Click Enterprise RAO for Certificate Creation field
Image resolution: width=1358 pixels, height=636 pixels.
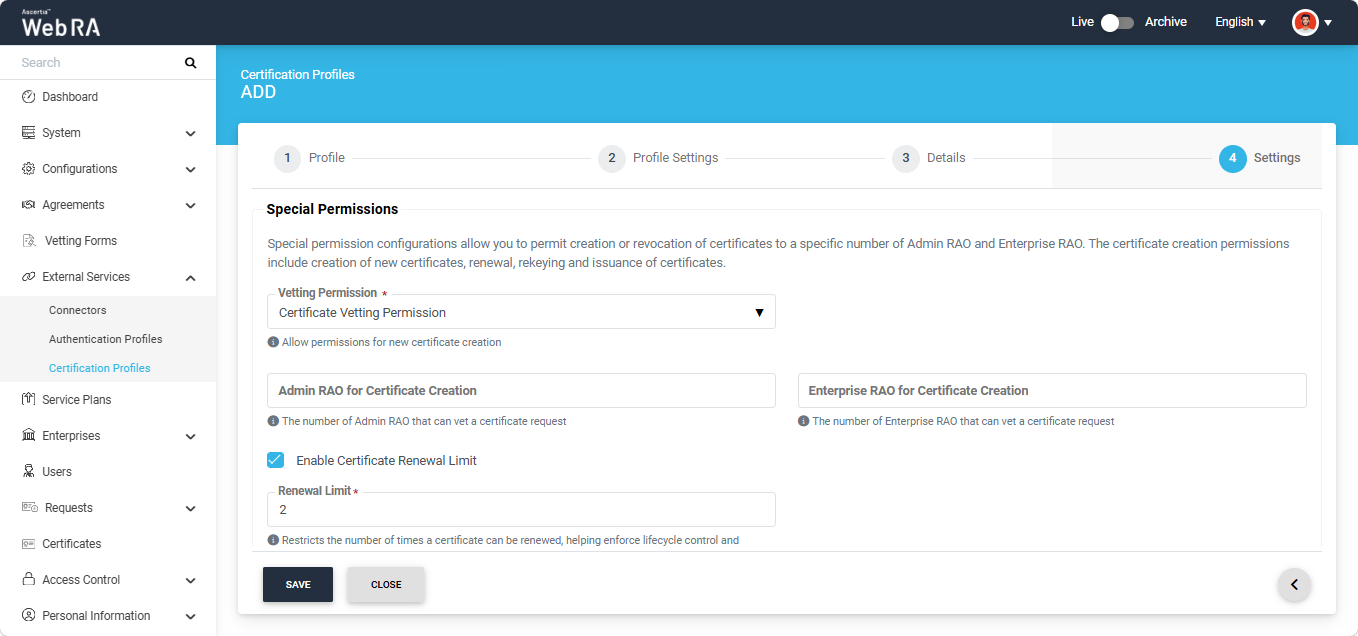point(1052,391)
